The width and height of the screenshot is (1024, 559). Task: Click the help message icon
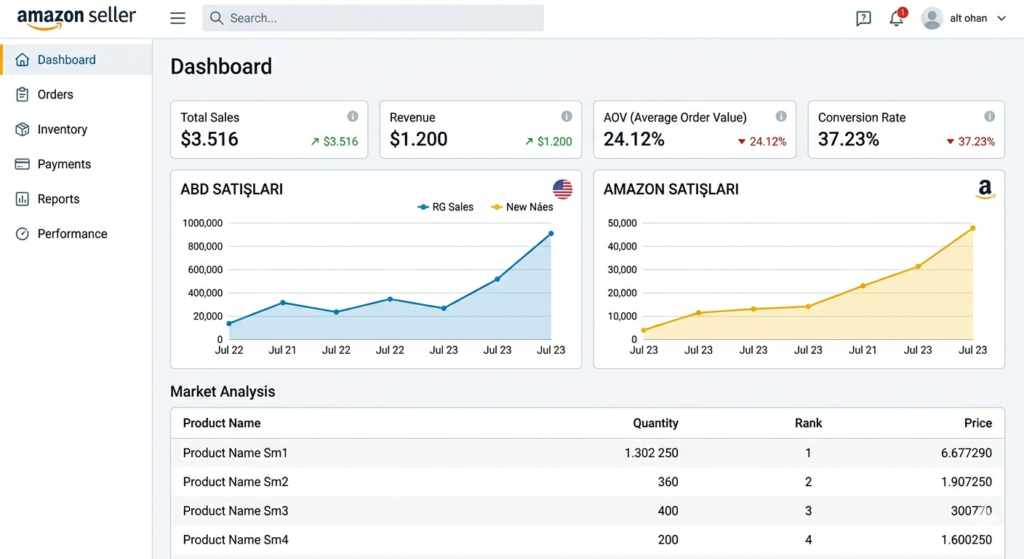click(x=864, y=18)
